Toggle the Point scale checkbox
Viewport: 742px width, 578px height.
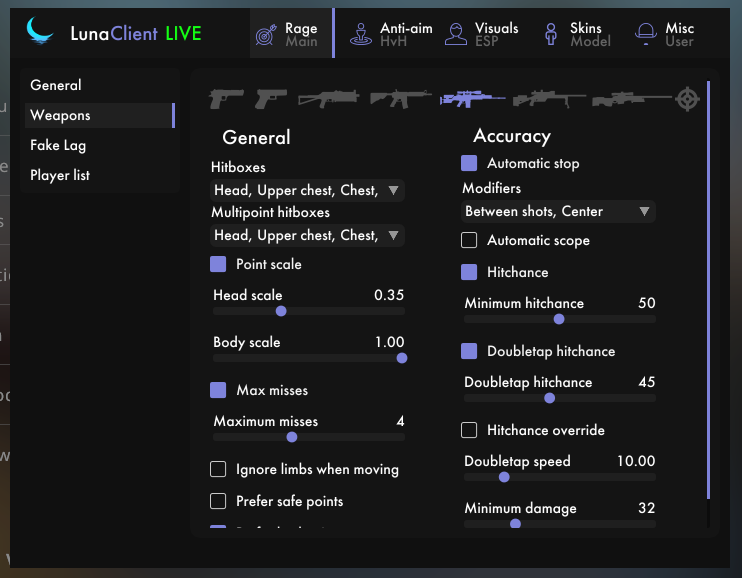tap(218, 264)
